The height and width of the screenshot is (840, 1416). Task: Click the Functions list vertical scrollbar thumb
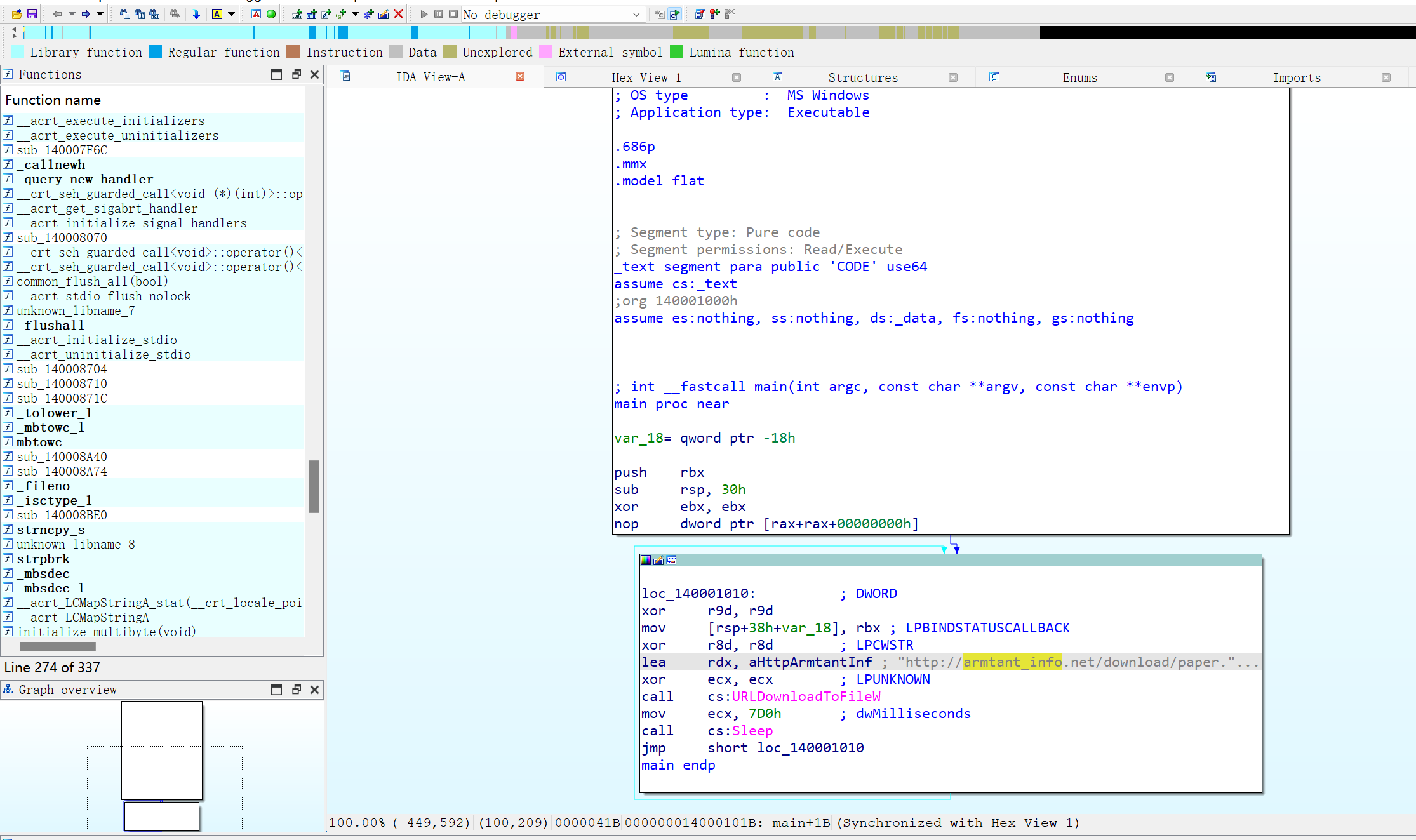click(x=314, y=486)
